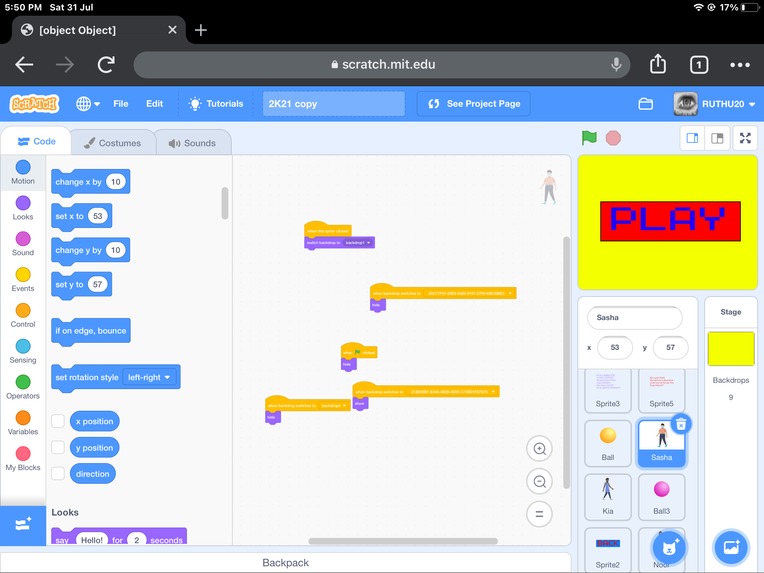Reset workspace zoom with equals button

click(539, 514)
